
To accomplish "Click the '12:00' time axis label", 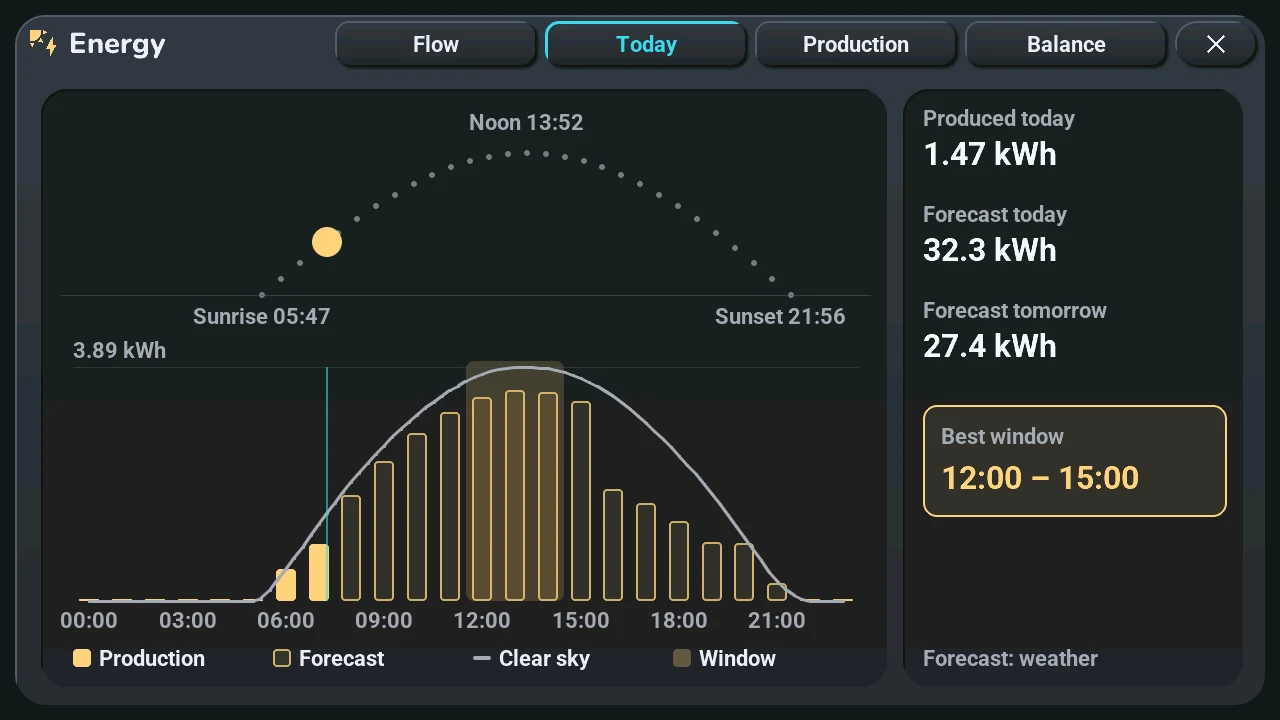I will click(x=482, y=620).
